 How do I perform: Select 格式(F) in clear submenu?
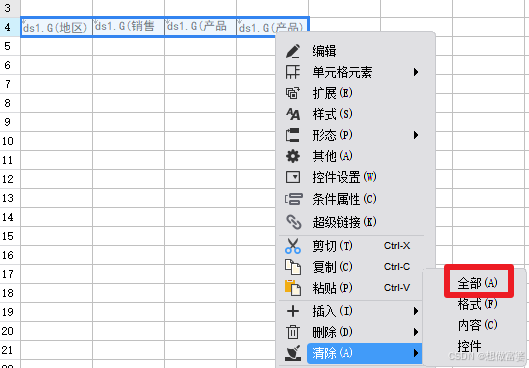point(478,304)
